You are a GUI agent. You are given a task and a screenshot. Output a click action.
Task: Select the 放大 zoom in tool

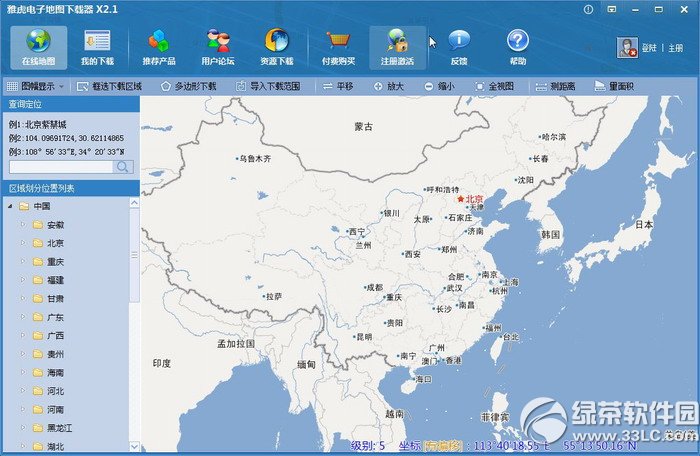click(x=389, y=86)
